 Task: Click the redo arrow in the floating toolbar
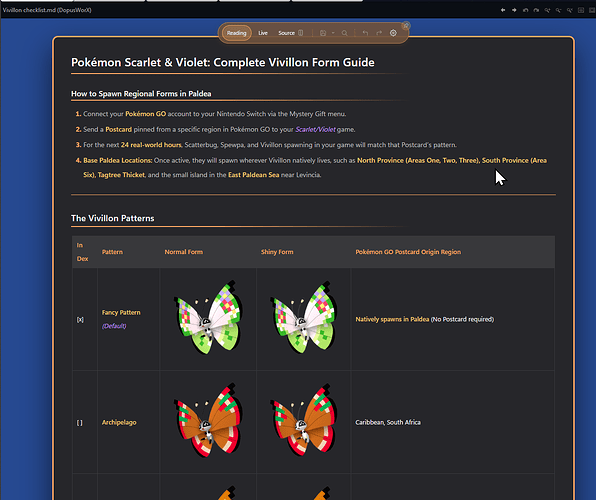379,33
